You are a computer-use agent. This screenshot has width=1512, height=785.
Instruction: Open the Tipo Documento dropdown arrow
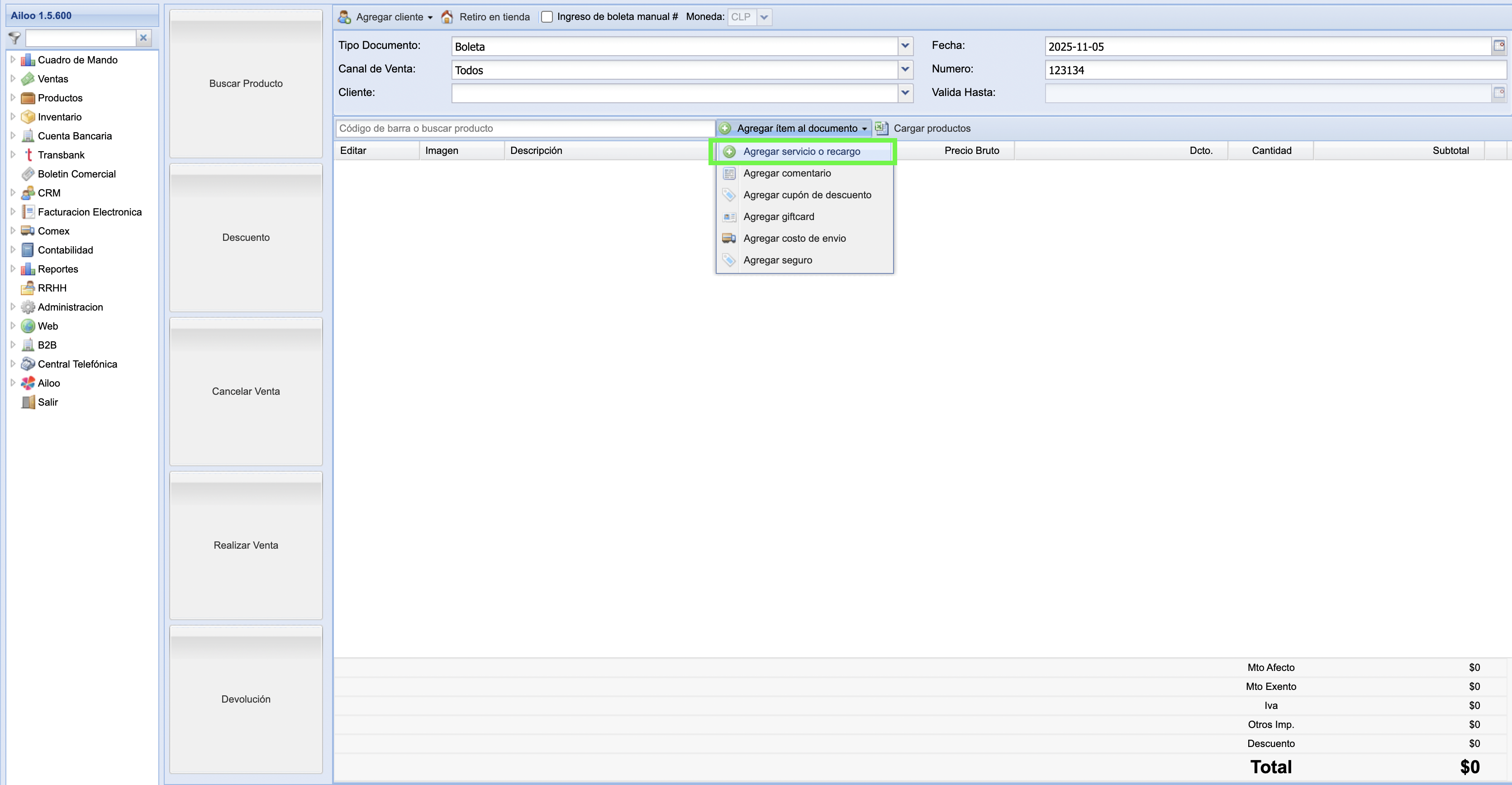[905, 46]
